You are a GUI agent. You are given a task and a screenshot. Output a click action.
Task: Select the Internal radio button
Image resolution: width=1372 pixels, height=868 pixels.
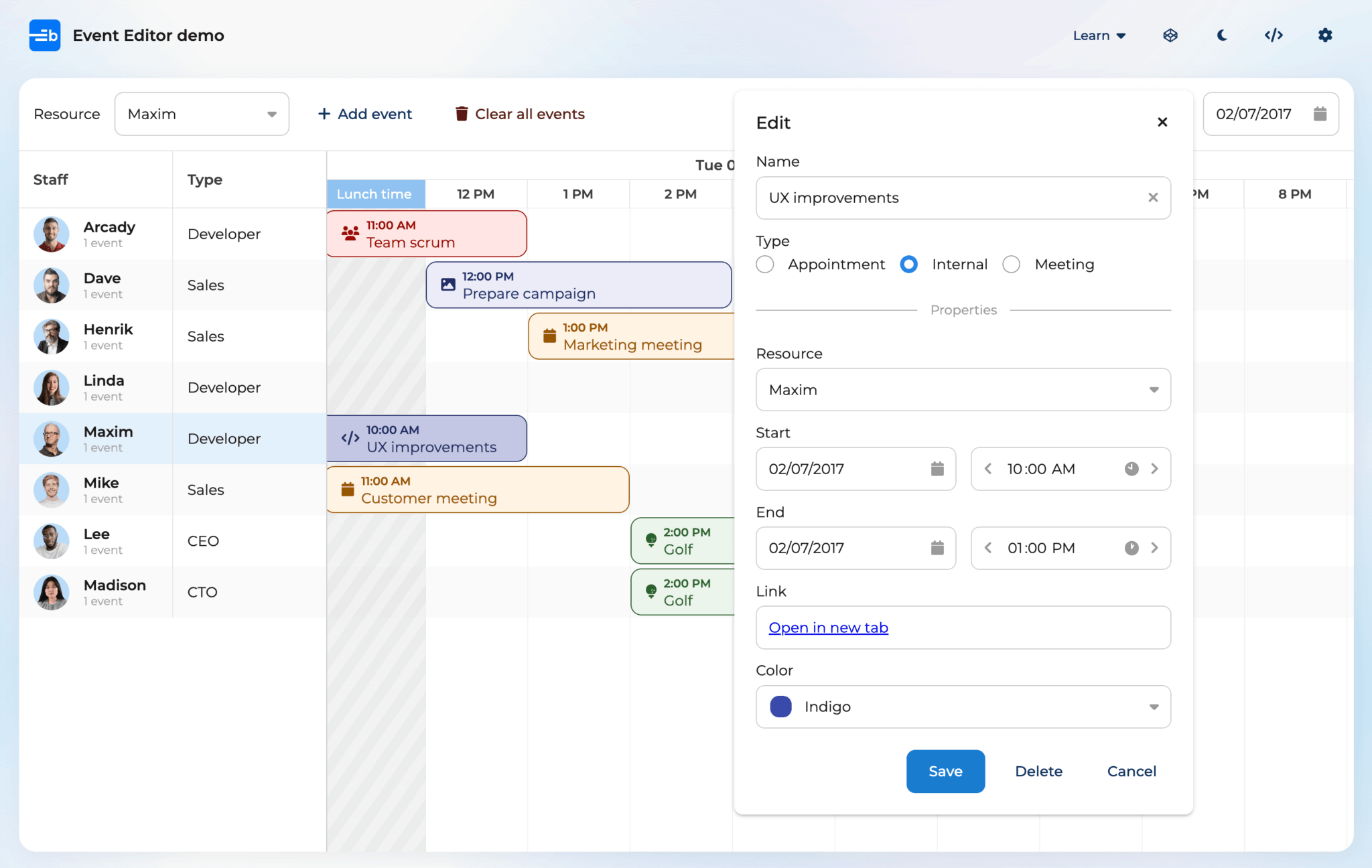point(909,265)
